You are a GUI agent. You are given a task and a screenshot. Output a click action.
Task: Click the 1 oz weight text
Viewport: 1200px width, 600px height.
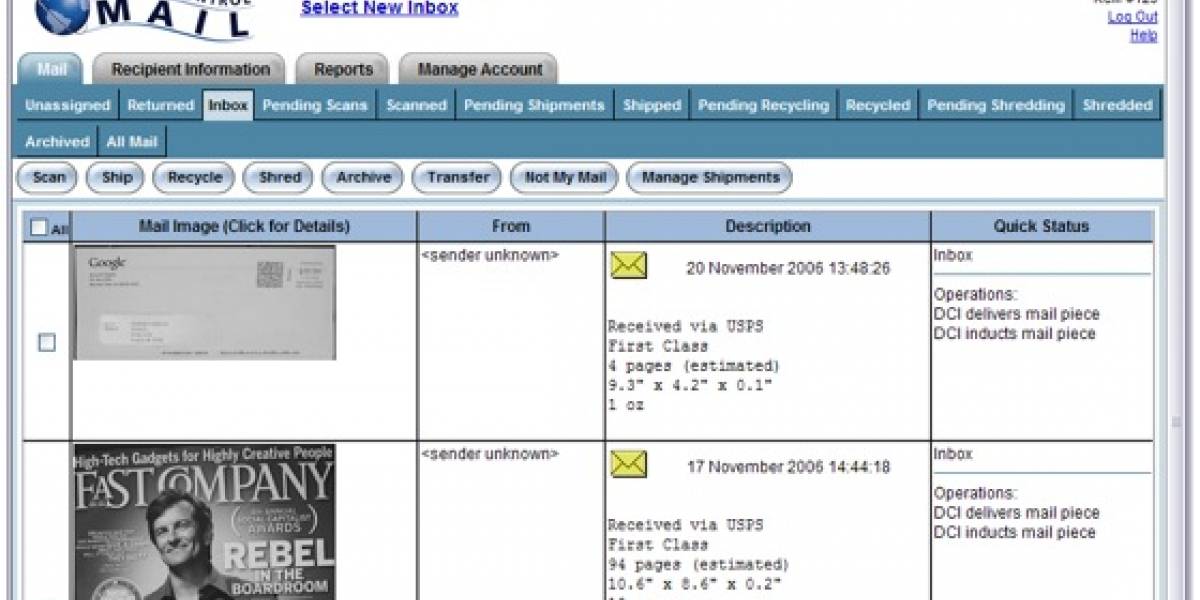click(x=626, y=405)
